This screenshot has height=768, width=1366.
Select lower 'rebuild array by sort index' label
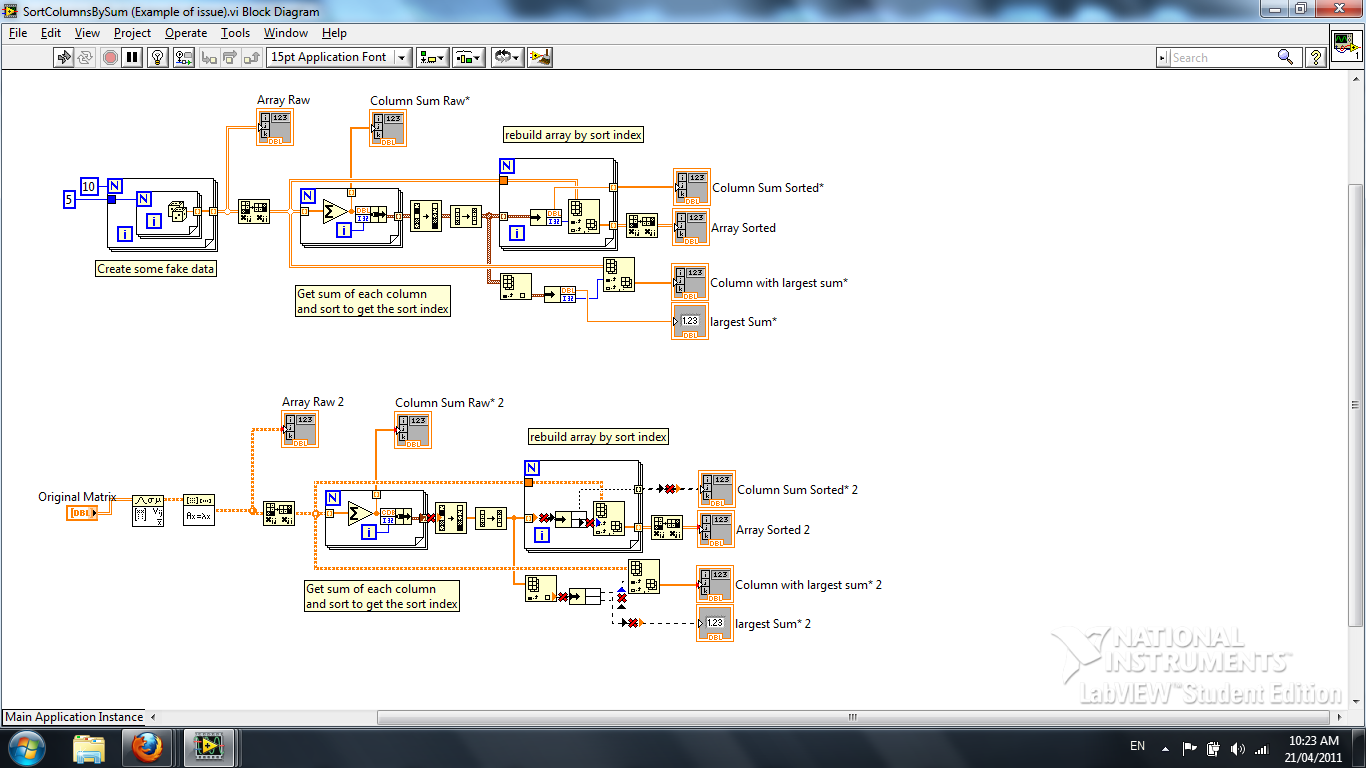[598, 437]
